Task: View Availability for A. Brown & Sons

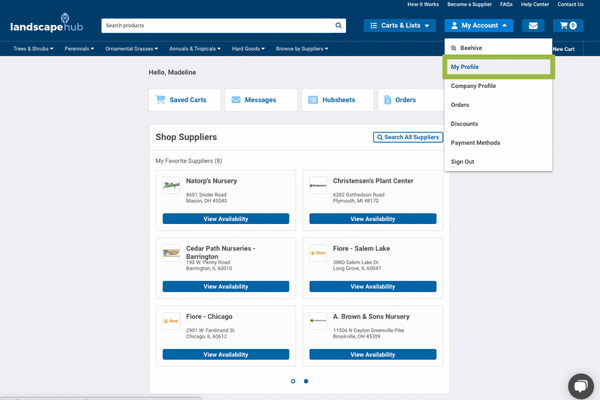Action: pos(373,354)
